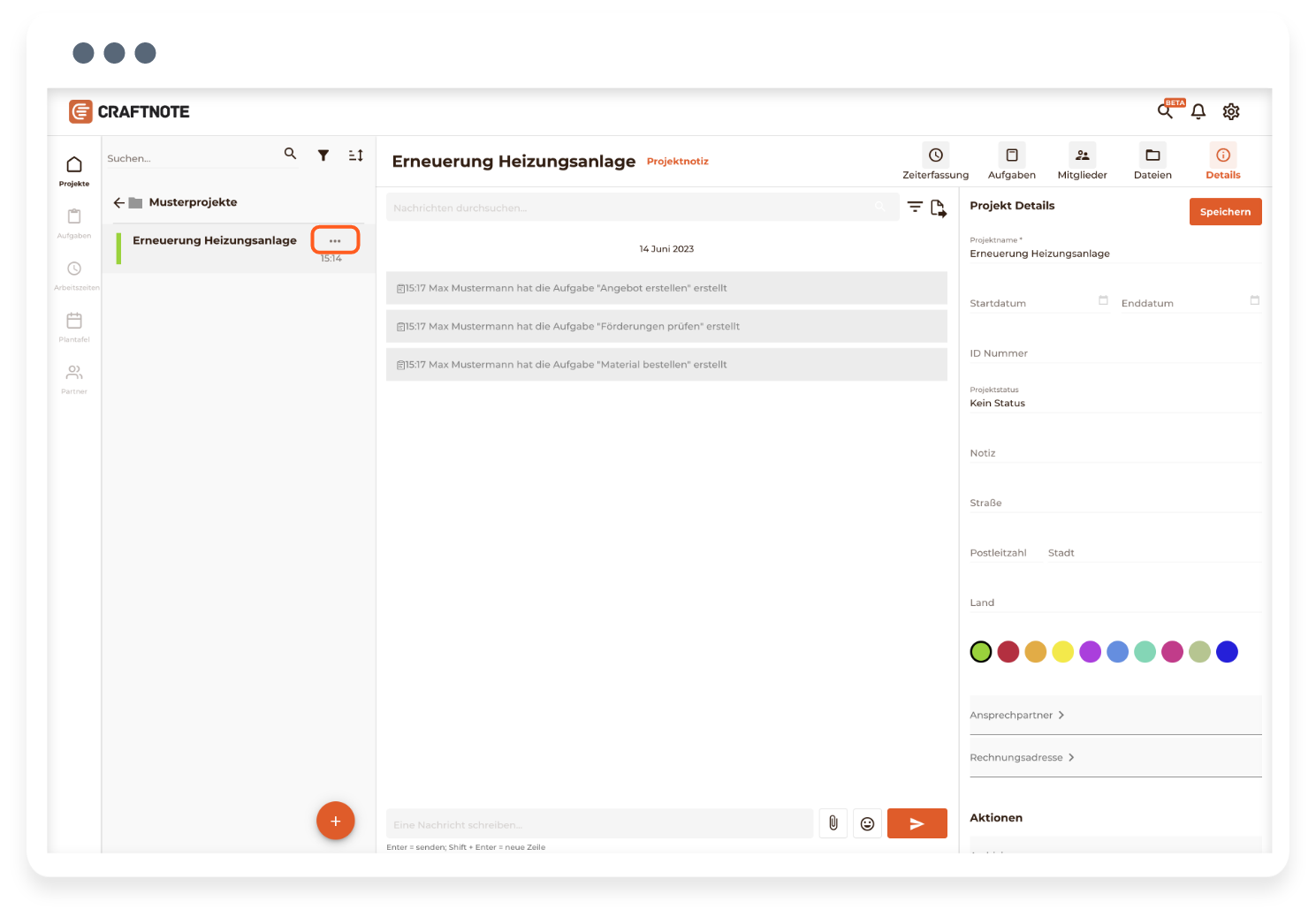Expand the Rechnungsadresse section
This screenshot has width=1316, height=917.
[x=1023, y=758]
